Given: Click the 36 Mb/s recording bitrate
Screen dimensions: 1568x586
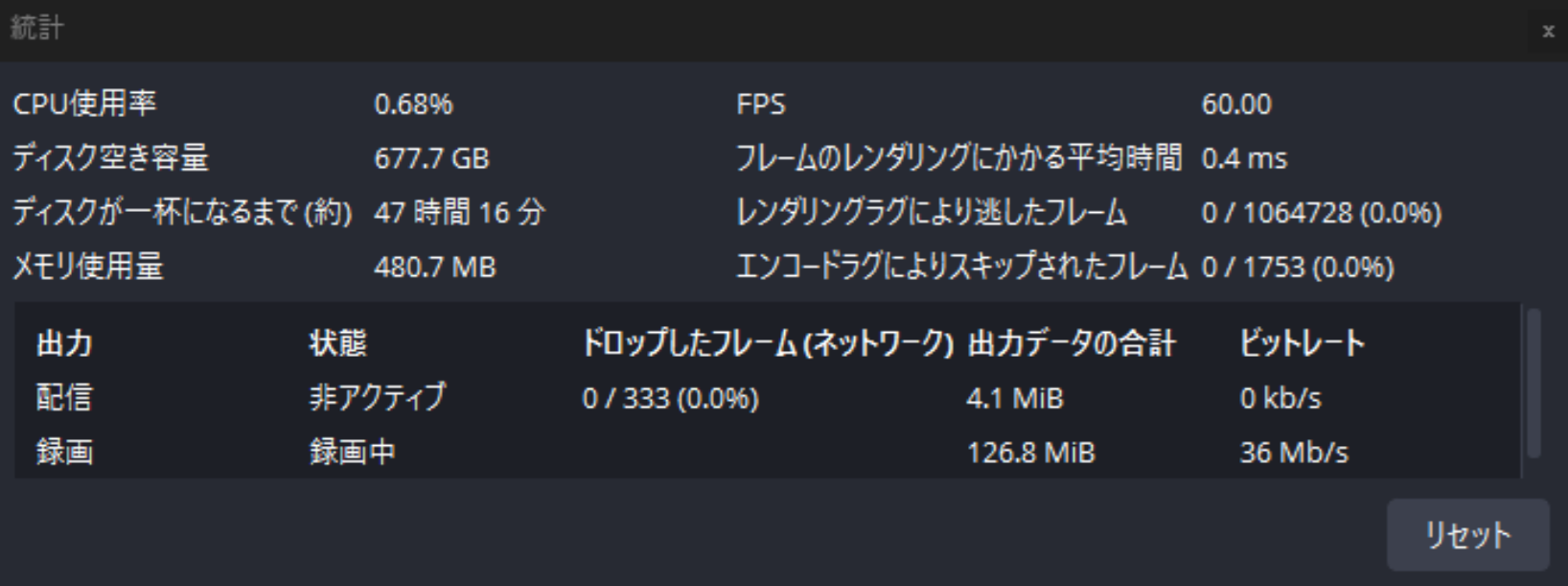Looking at the screenshot, I should [x=1294, y=452].
